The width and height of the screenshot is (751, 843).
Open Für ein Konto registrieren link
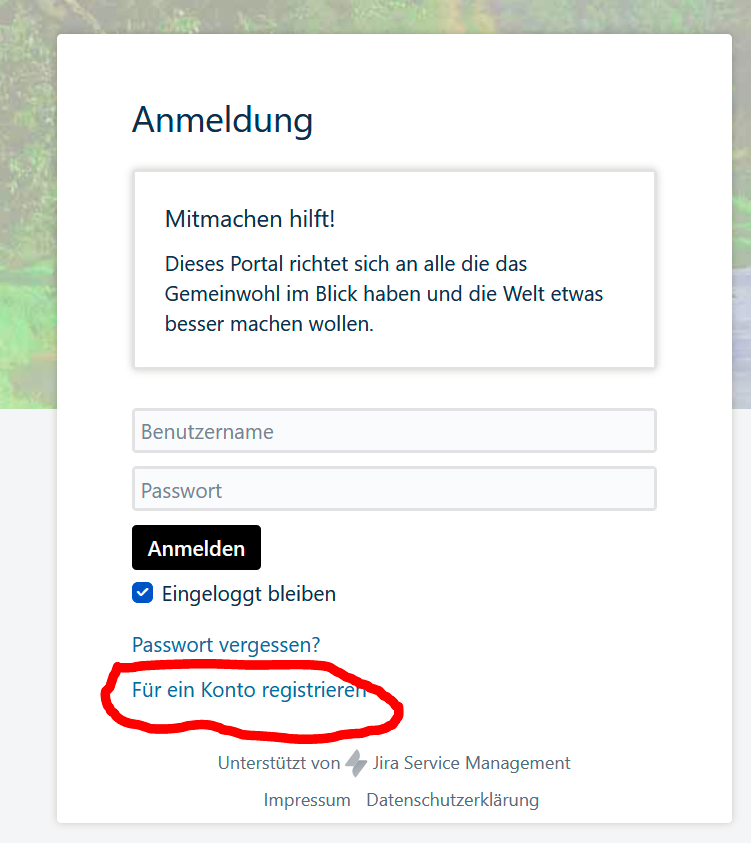[249, 690]
